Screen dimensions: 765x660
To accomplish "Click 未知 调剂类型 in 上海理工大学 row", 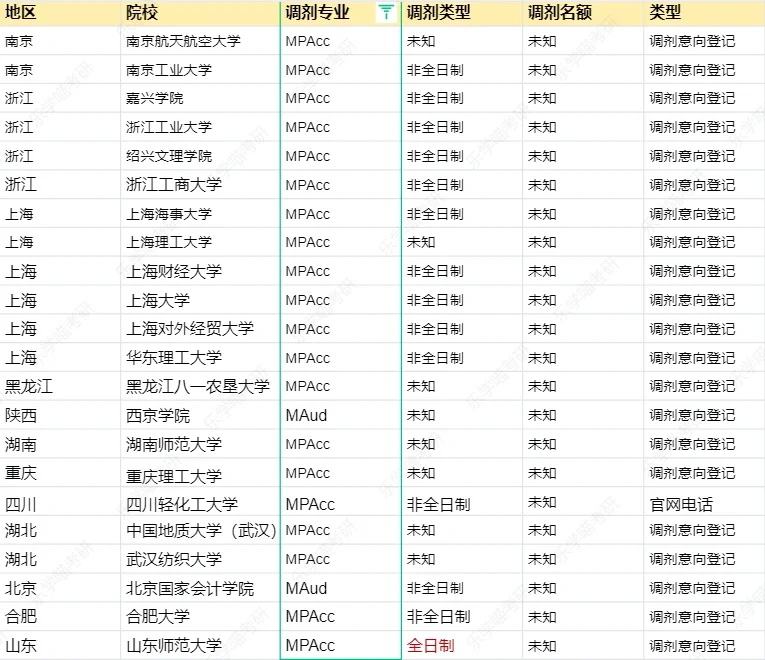I will [x=421, y=242].
